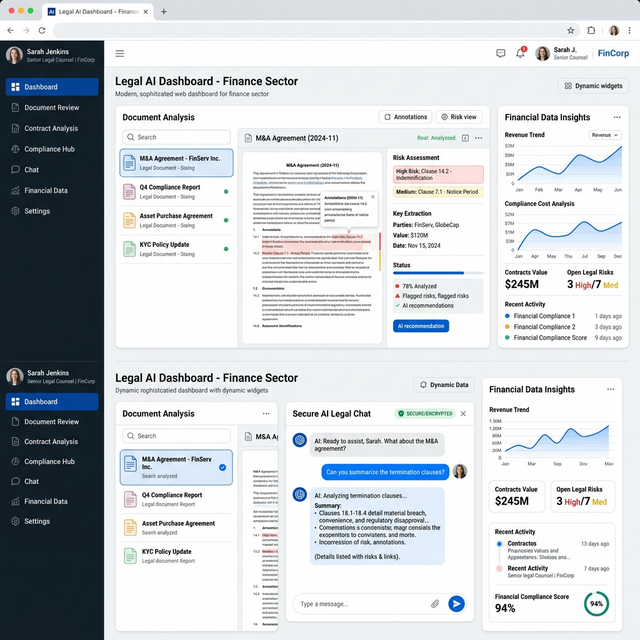Open Asset Purchase Agreement labeled Searh analyzed
Screen dimensions: 640x640
coord(176,527)
